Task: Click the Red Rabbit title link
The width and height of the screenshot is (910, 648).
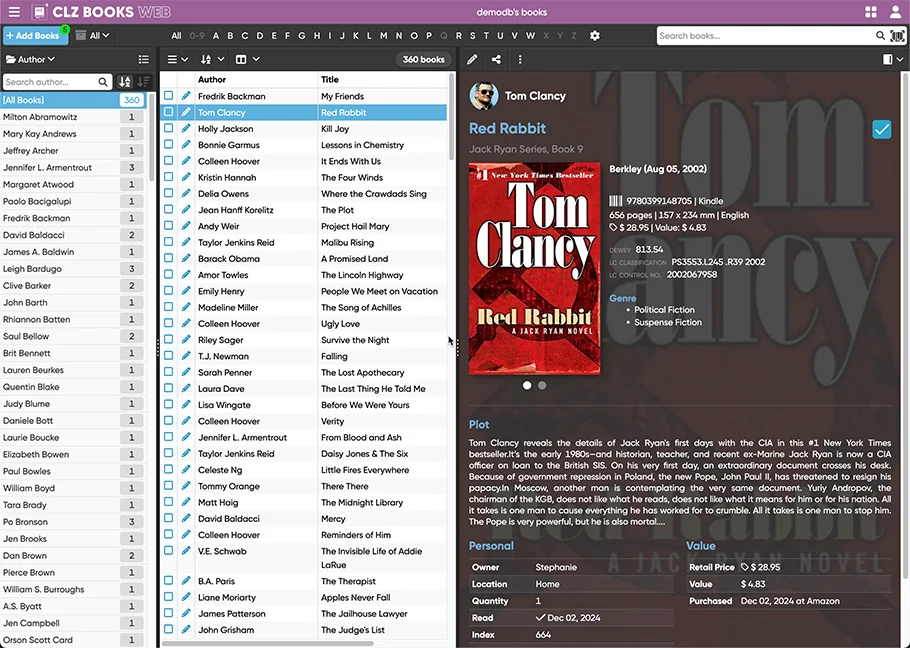Action: (507, 128)
